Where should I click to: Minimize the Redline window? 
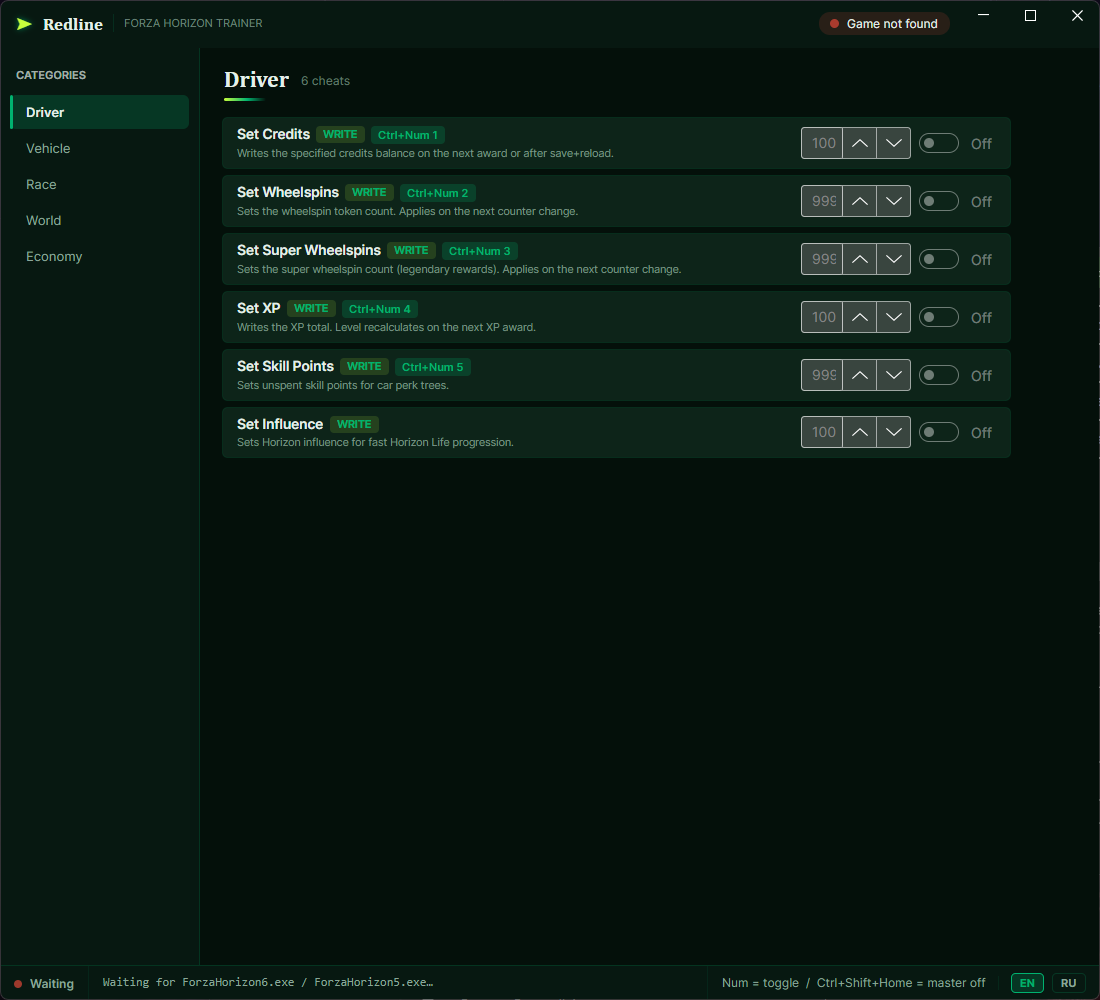click(x=984, y=15)
